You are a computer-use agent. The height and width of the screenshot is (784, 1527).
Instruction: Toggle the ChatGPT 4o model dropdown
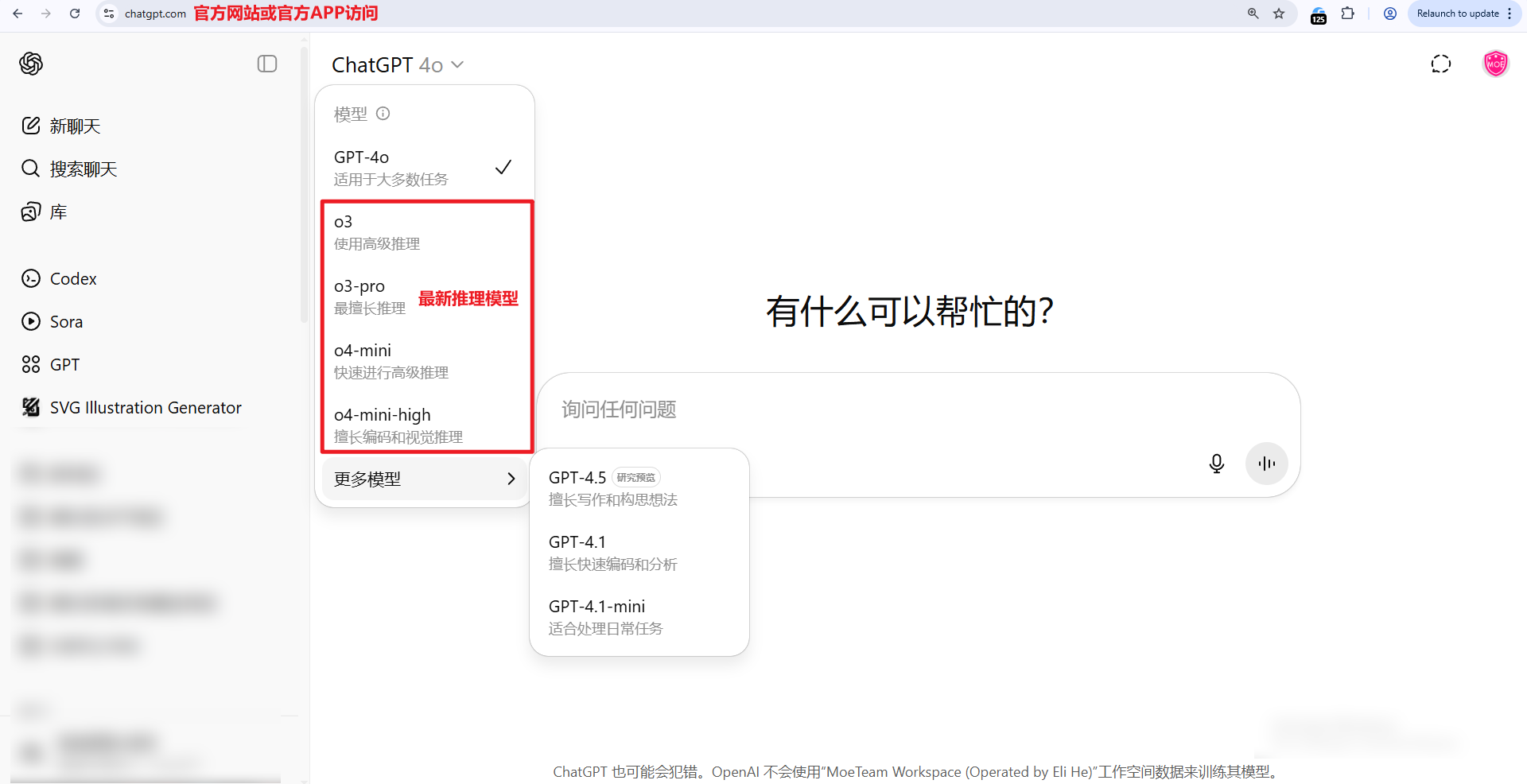coord(398,64)
